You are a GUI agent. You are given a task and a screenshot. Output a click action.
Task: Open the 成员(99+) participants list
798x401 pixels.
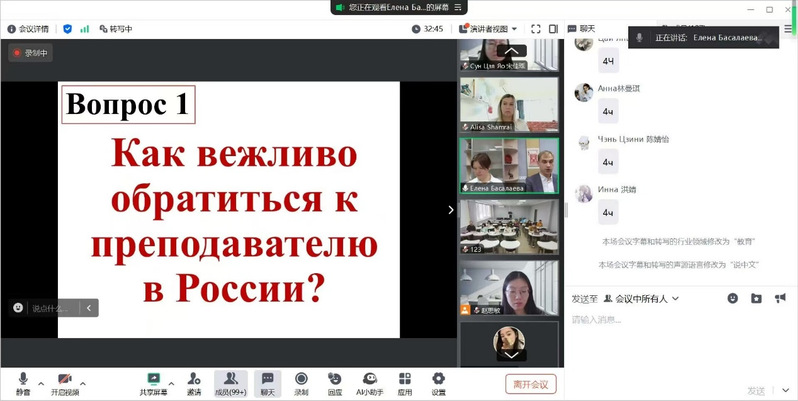click(230, 381)
